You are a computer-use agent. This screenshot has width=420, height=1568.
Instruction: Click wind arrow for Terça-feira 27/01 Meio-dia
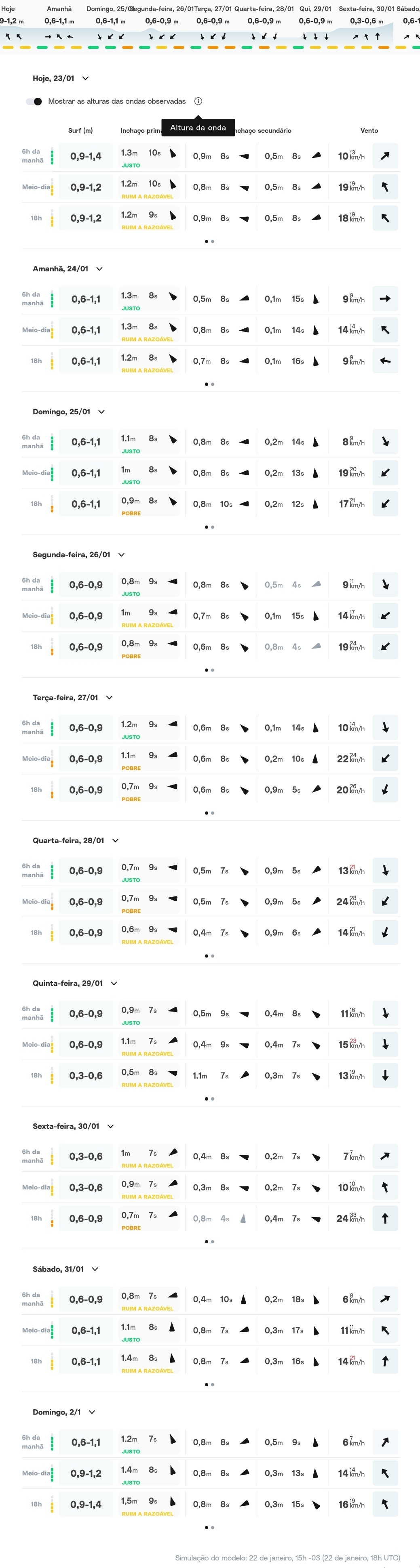pyautogui.click(x=385, y=759)
